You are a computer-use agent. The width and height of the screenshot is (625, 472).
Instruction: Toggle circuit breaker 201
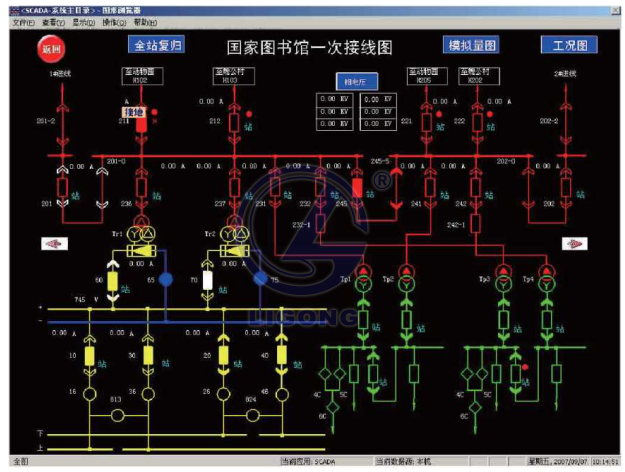(x=62, y=186)
